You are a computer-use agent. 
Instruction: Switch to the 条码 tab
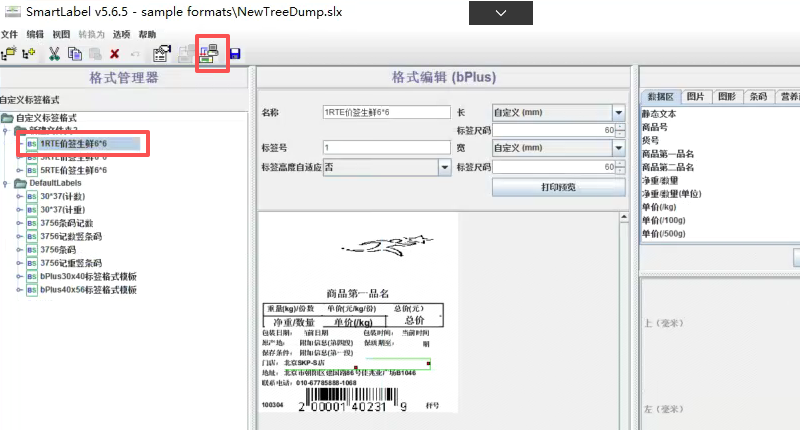pyautogui.click(x=756, y=97)
